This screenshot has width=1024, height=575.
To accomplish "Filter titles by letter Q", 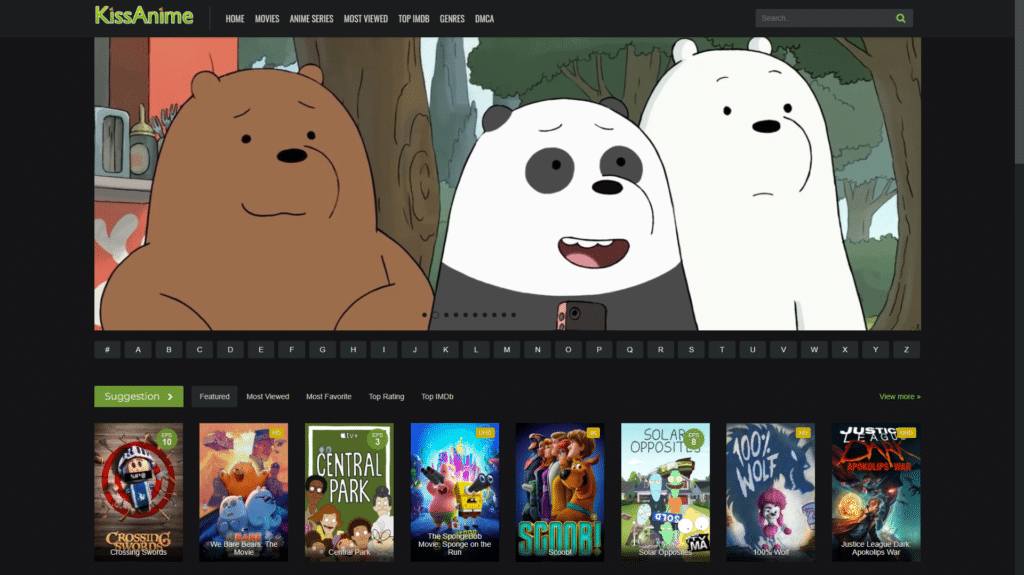I will (630, 350).
